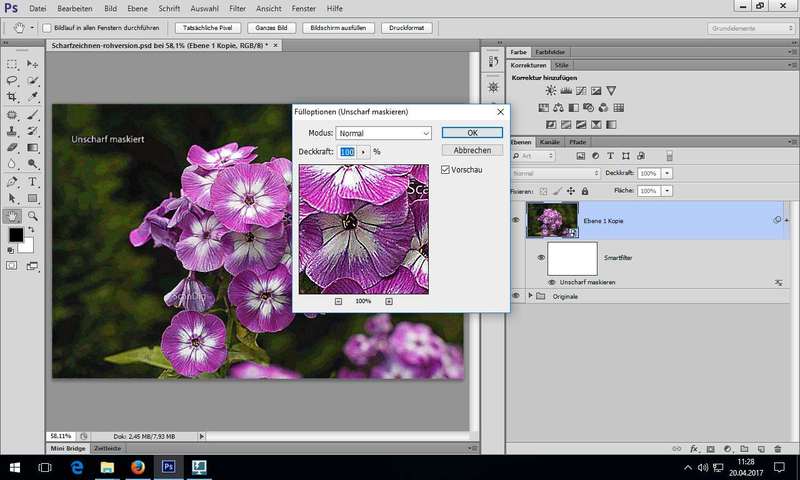The height and width of the screenshot is (480, 800).
Task: Choose the Eraser tool
Action: (x=12, y=147)
